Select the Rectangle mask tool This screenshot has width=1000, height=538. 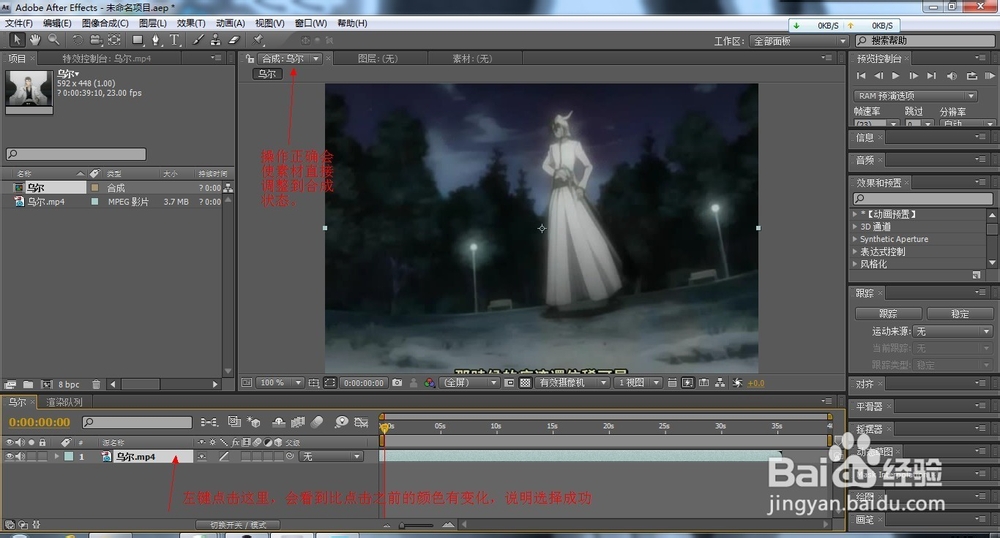point(137,40)
